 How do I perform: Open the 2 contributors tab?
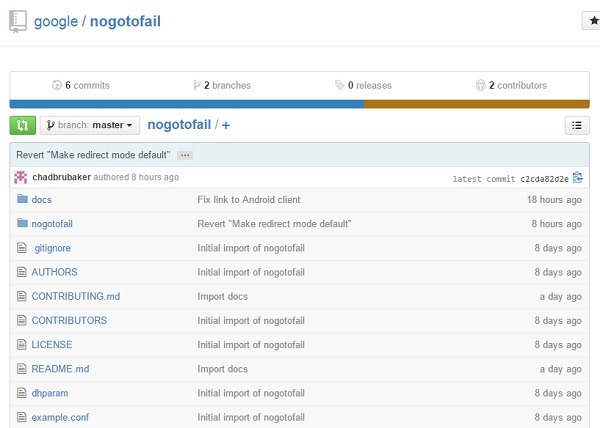coord(511,85)
